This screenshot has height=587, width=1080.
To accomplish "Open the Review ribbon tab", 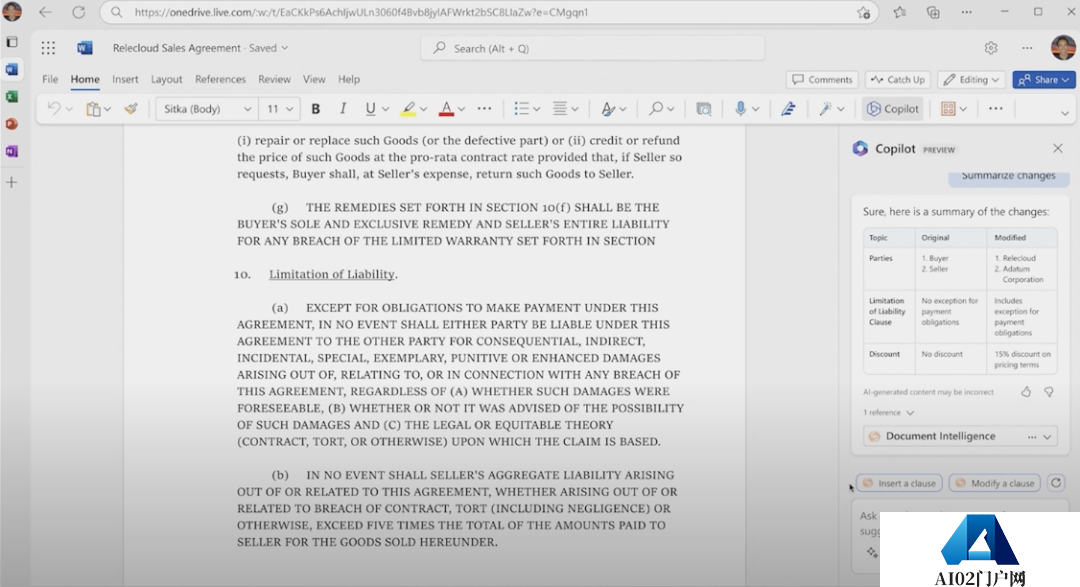I will pyautogui.click(x=274, y=79).
